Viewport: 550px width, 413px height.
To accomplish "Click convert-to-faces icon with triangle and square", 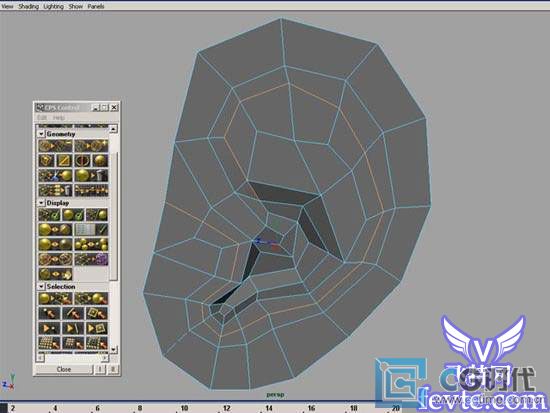I will pos(97,328).
